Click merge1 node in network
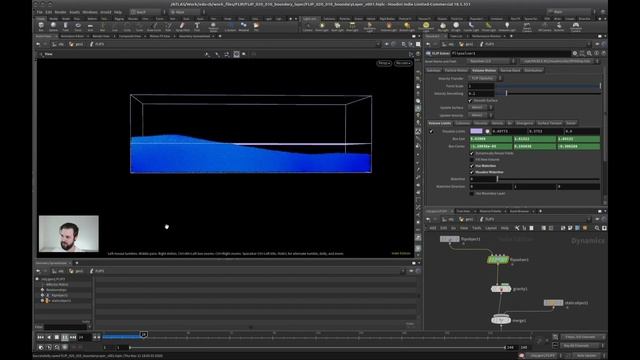 (501, 320)
